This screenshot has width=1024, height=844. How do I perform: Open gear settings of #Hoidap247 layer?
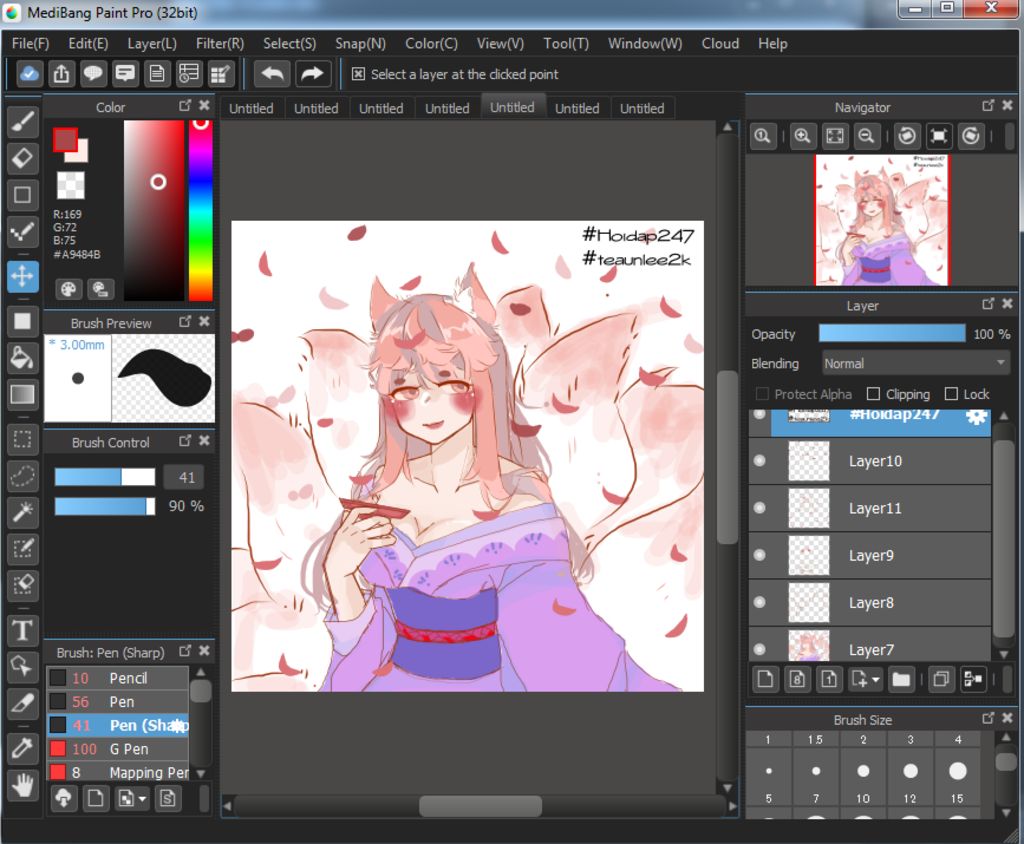pos(976,417)
